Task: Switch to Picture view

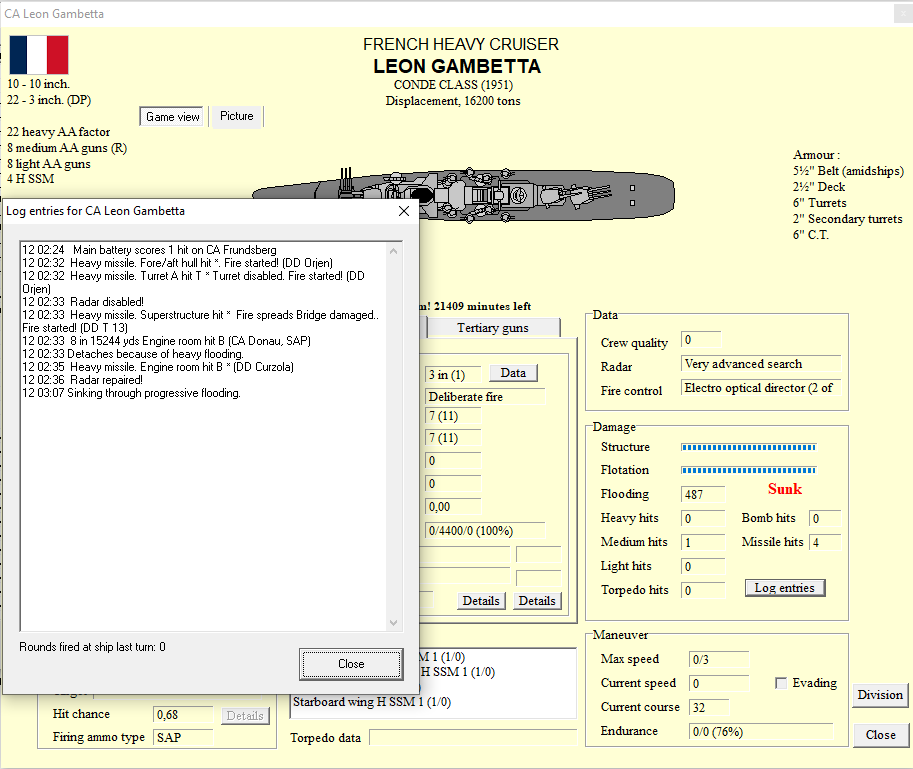Action: tap(236, 116)
